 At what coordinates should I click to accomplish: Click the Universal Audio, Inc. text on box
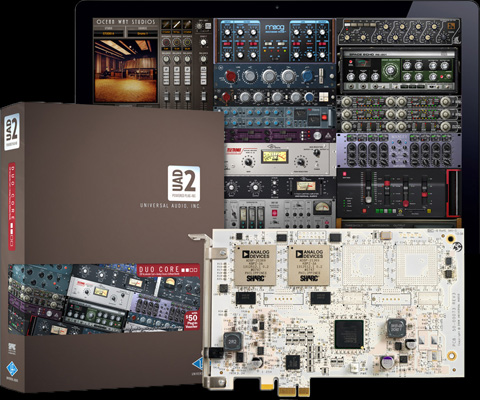(x=170, y=206)
